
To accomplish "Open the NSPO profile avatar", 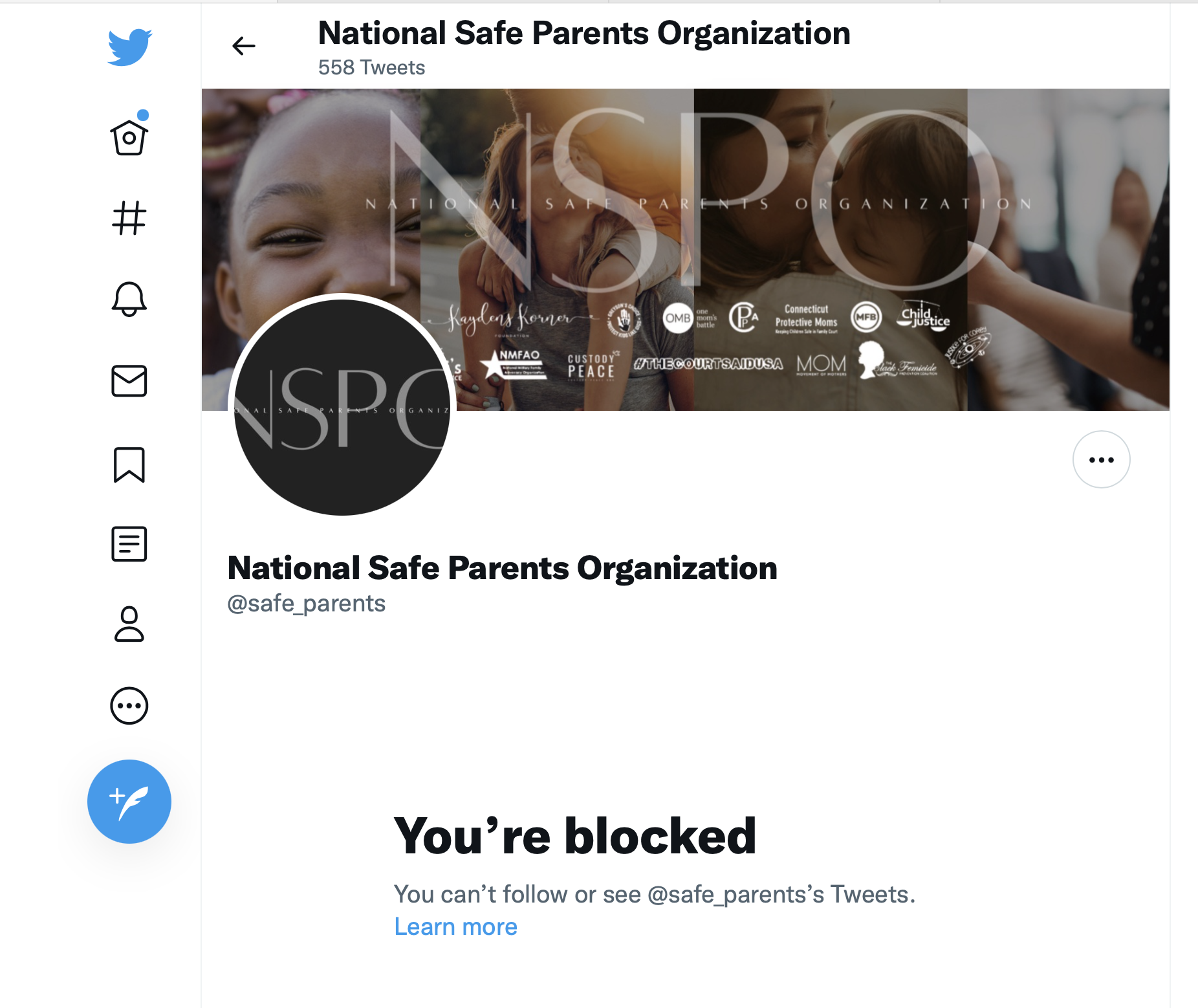I will pyautogui.click(x=342, y=407).
